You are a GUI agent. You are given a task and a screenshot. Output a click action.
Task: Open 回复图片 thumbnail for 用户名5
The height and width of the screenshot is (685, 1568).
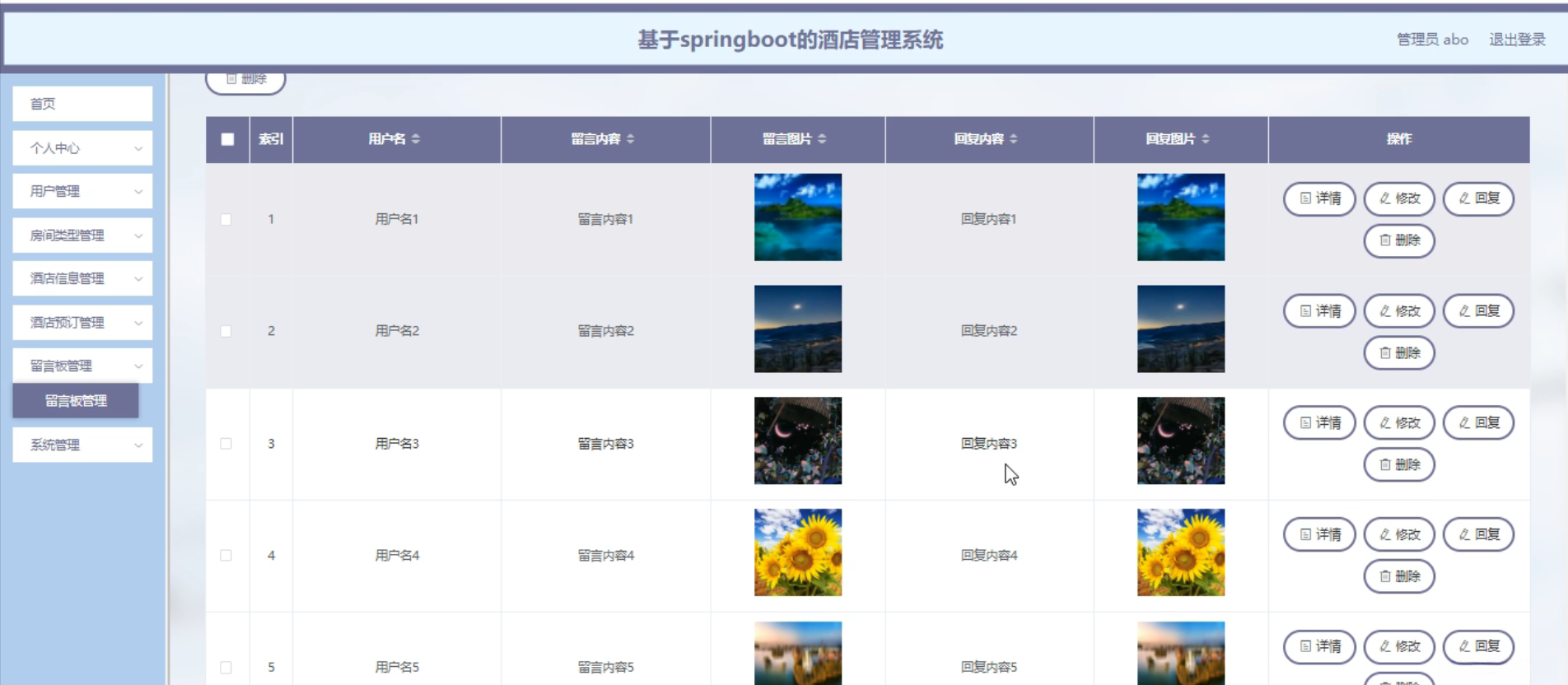pyautogui.click(x=1181, y=653)
